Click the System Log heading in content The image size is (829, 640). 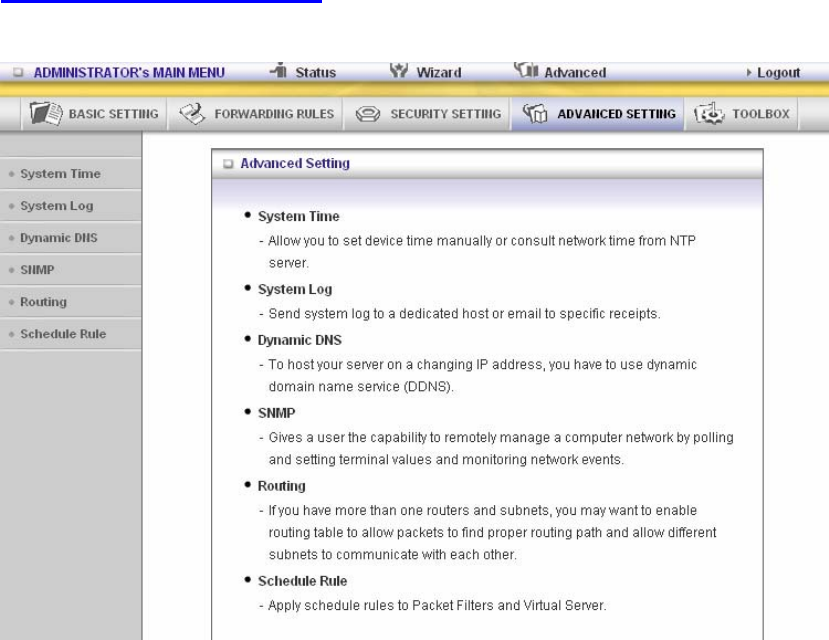click(295, 289)
